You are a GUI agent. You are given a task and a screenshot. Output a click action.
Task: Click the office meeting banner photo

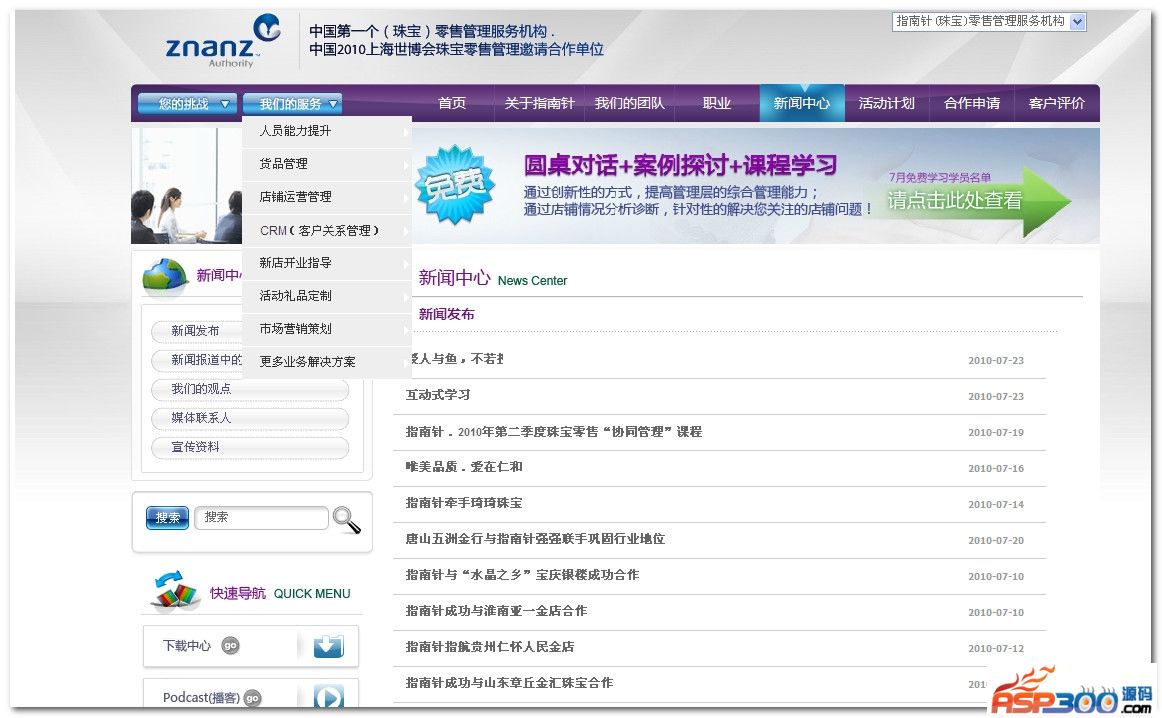click(187, 186)
